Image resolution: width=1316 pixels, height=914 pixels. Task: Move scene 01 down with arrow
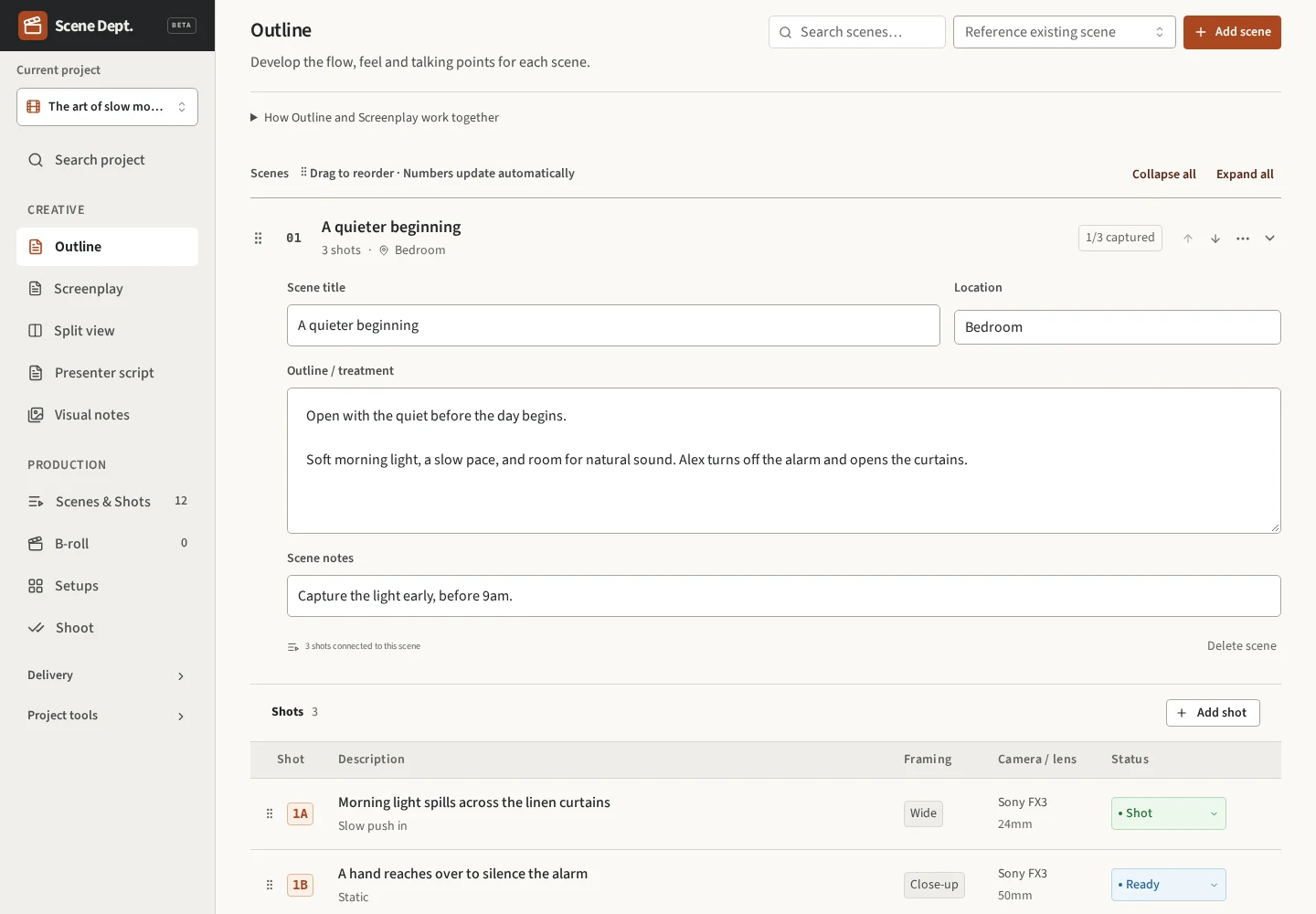click(1215, 239)
